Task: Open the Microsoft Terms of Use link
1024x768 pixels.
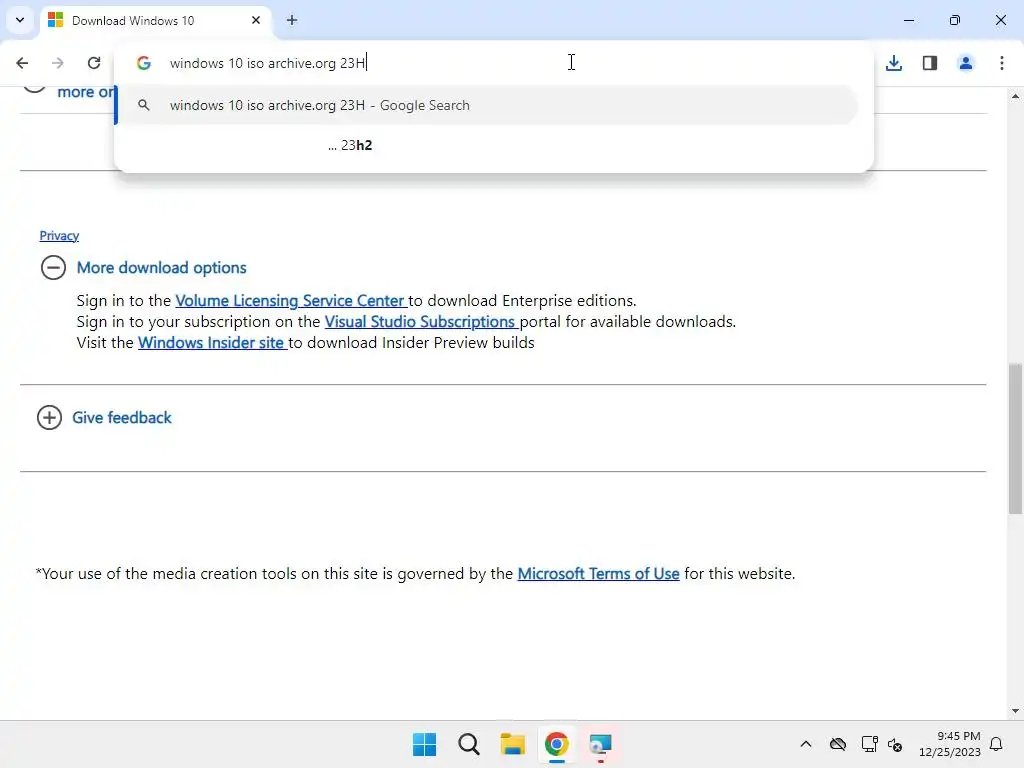Action: [x=598, y=573]
